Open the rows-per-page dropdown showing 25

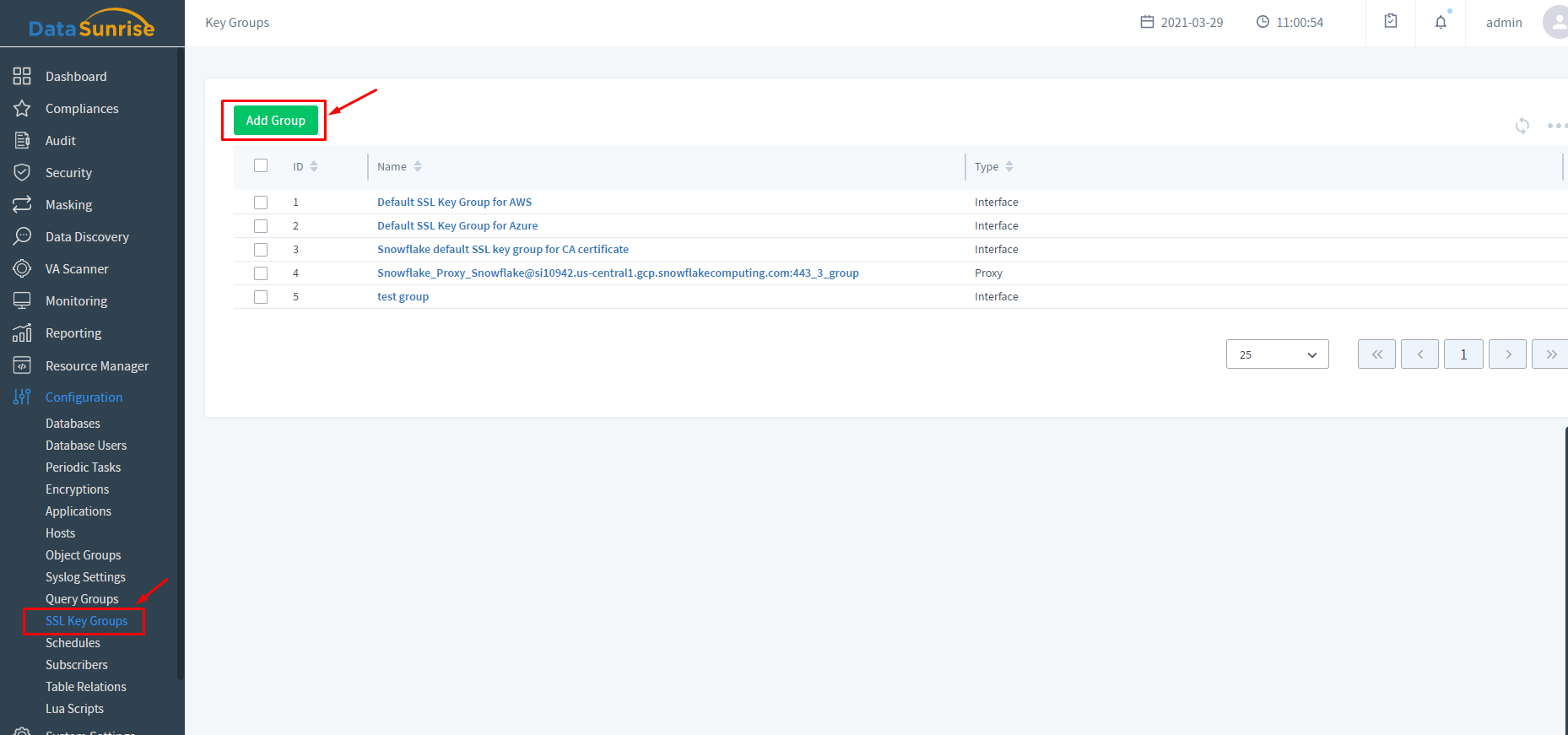1277,354
